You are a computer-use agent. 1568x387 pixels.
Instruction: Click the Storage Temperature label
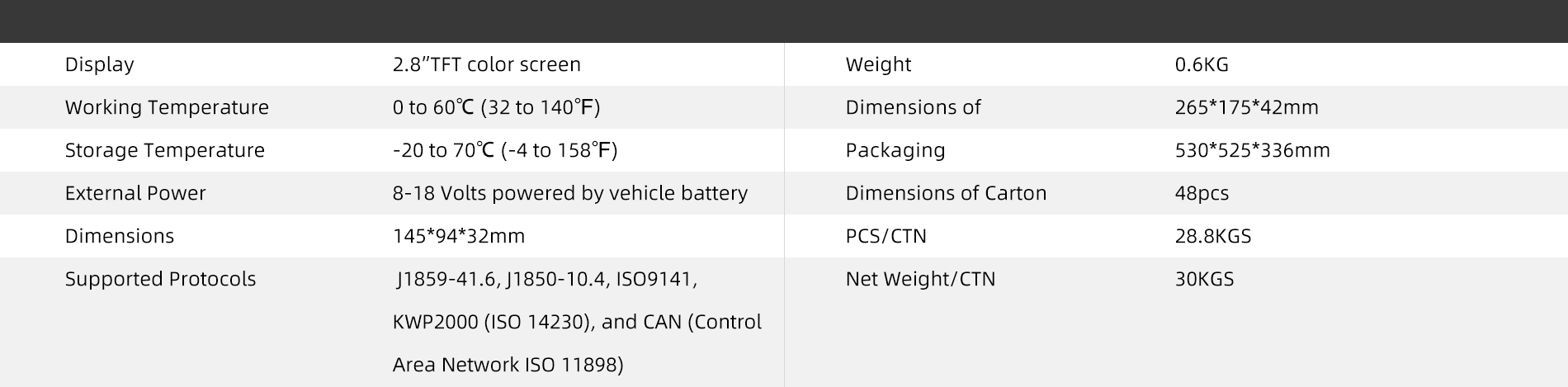pos(165,150)
